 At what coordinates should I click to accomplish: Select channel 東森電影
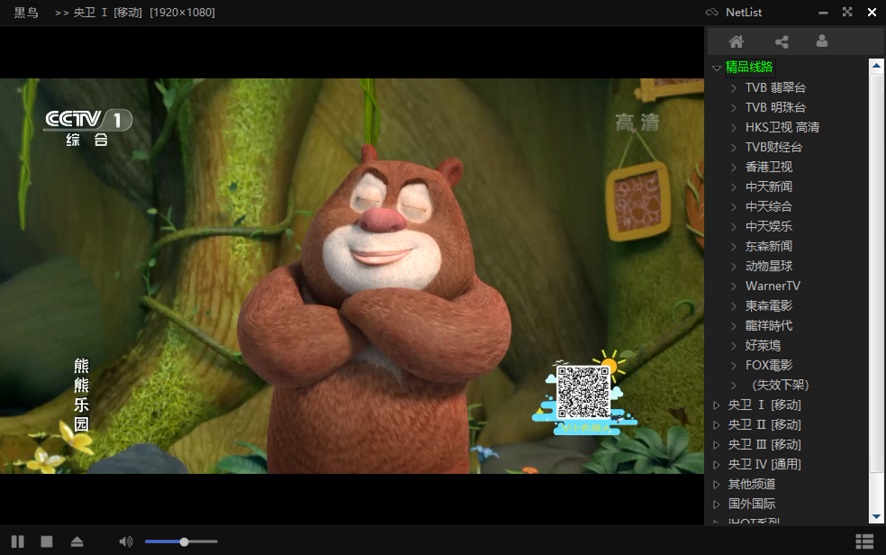pos(768,306)
